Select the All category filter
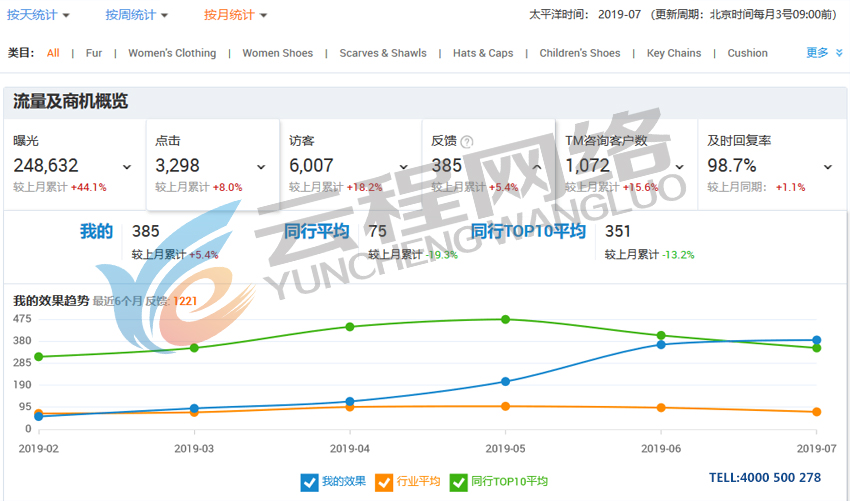Viewport: 850px width, 501px height. 53,53
